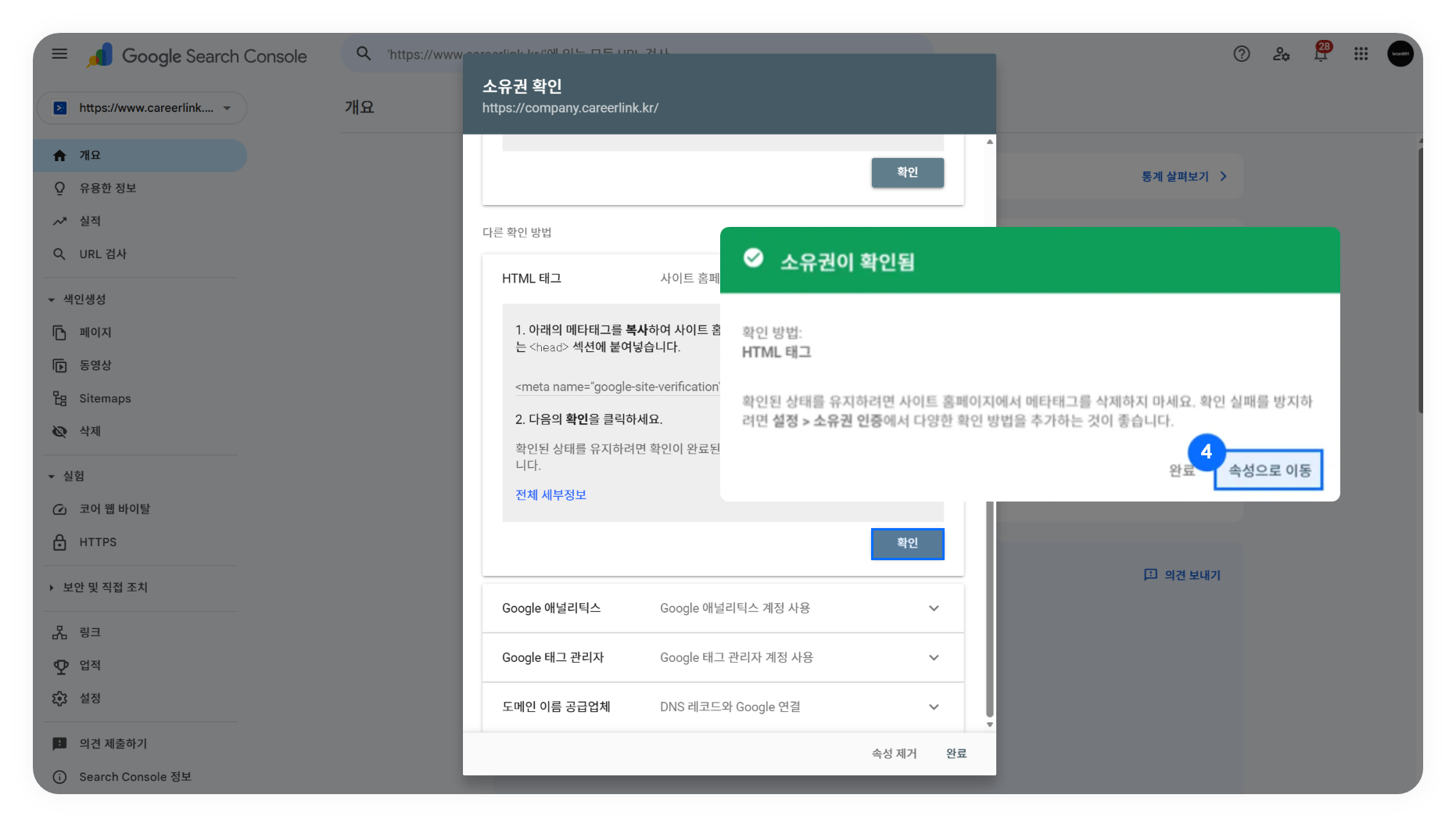
Task: Collapse the 색인생성 section
Action: [x=52, y=300]
